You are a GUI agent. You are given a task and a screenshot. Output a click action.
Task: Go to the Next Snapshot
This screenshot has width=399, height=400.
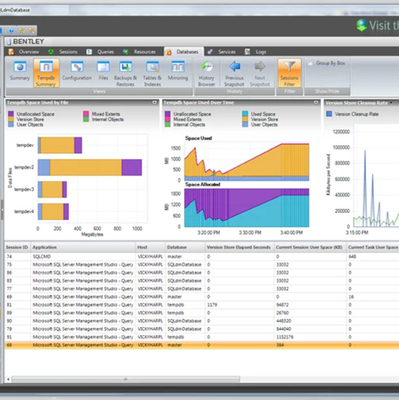(x=260, y=73)
